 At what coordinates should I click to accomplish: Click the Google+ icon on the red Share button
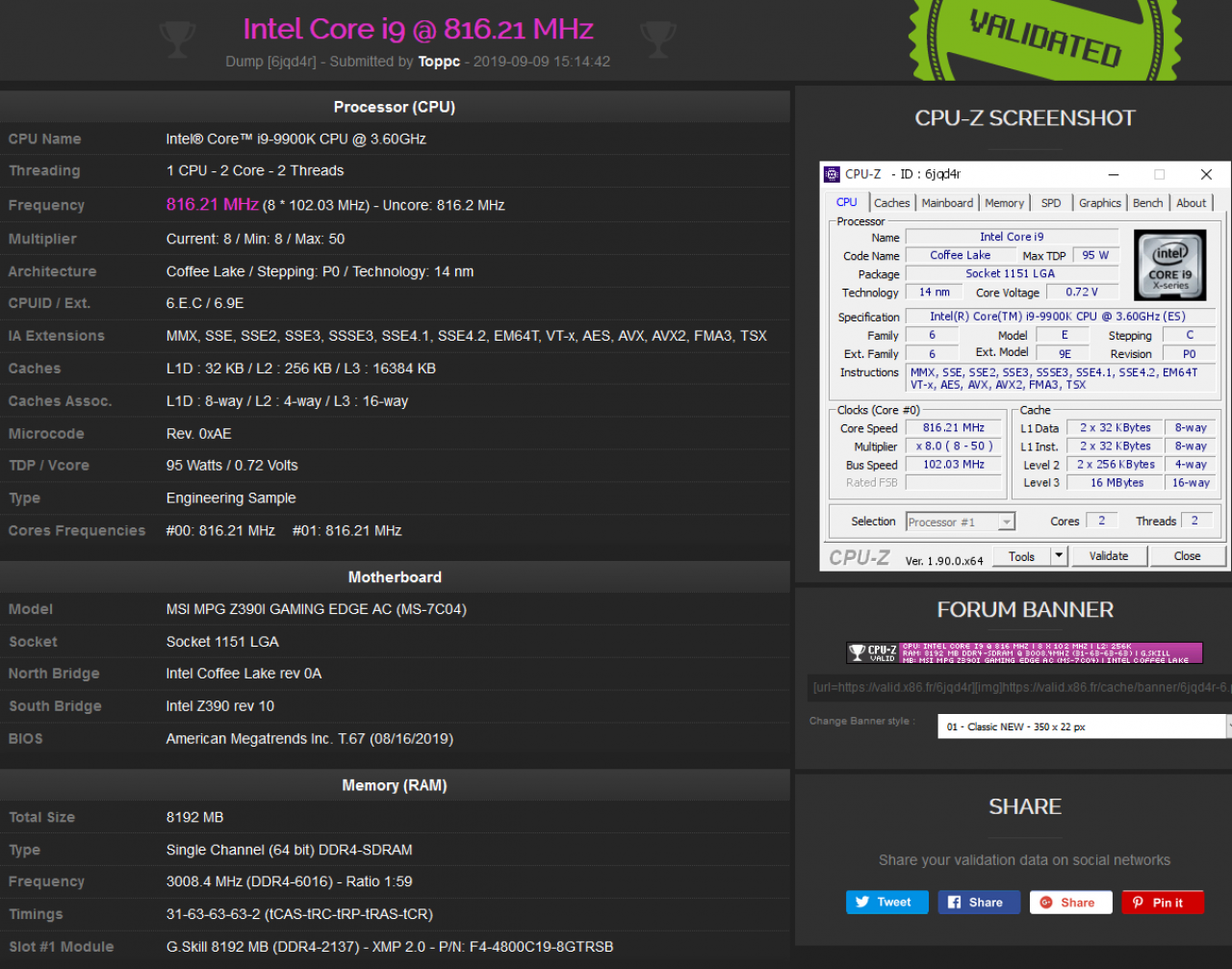[1046, 903]
